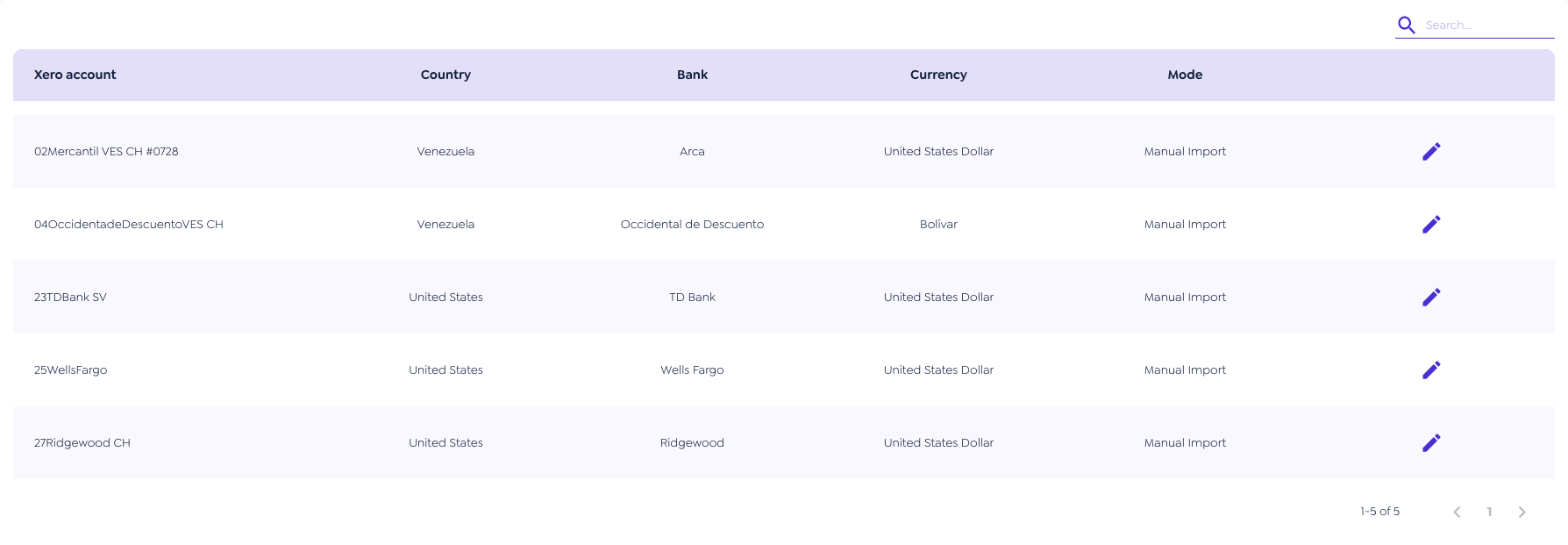1568x545 pixels.
Task: Edit the 02Mercantil VES CH #0728 account
Action: (1430, 152)
